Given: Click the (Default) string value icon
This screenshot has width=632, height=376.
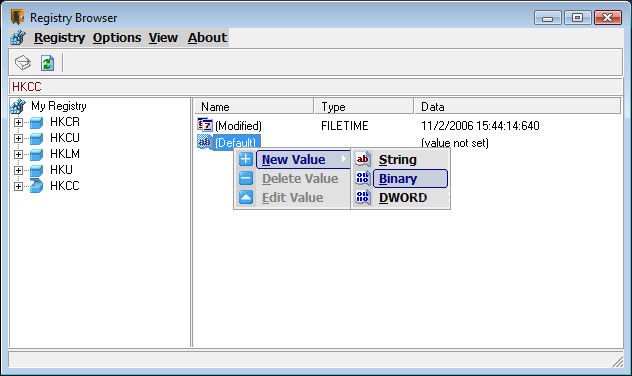Looking at the screenshot, I should (x=204, y=142).
